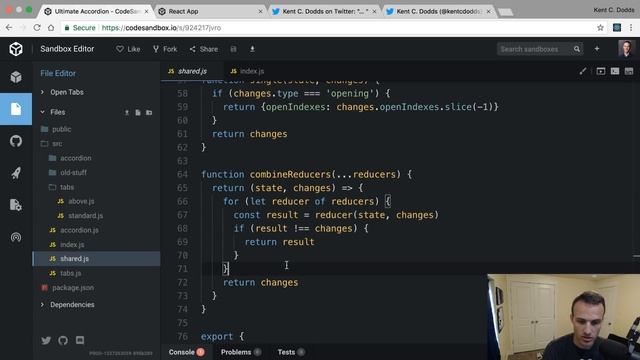Open the Live broadcast sidebar icon

click(16, 237)
